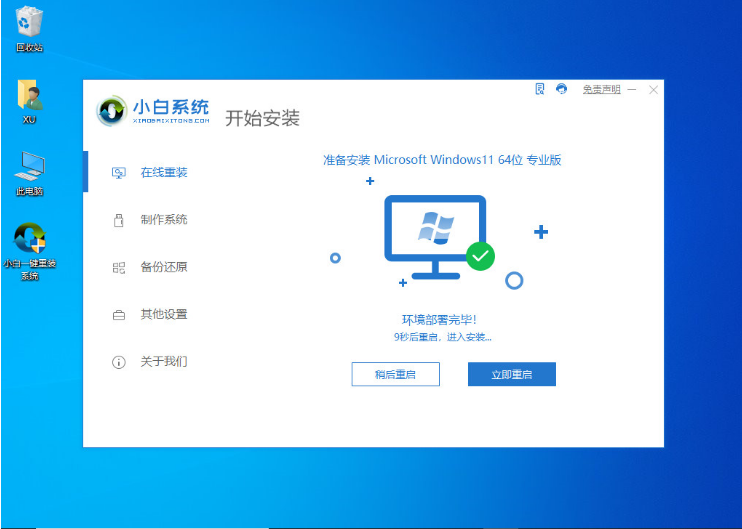Open the feedback document icon in title bar
Screen dimensions: 742x529
(539, 89)
